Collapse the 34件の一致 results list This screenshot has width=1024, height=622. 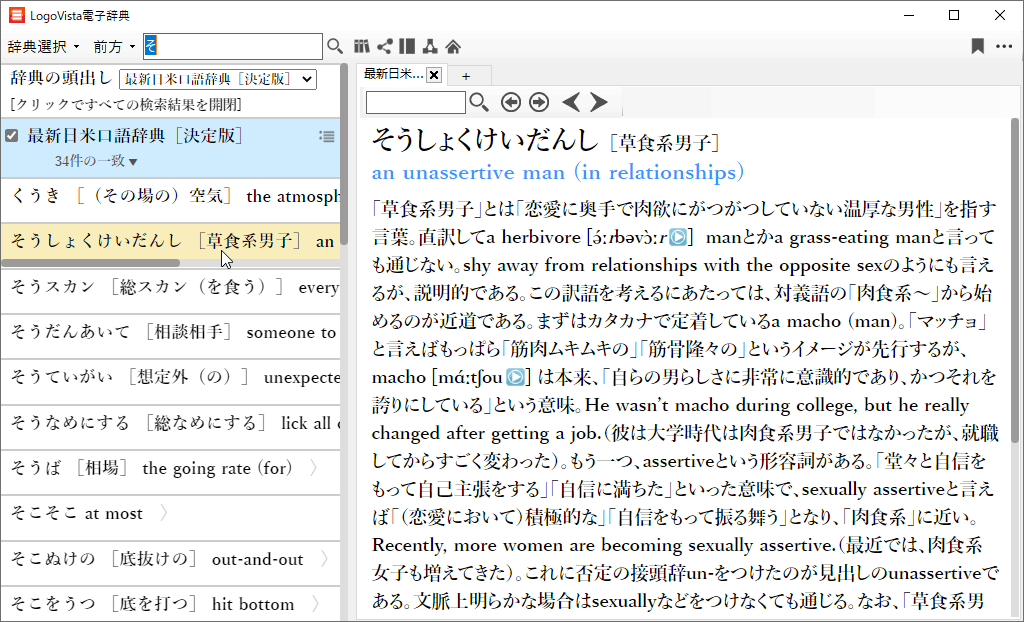96,161
